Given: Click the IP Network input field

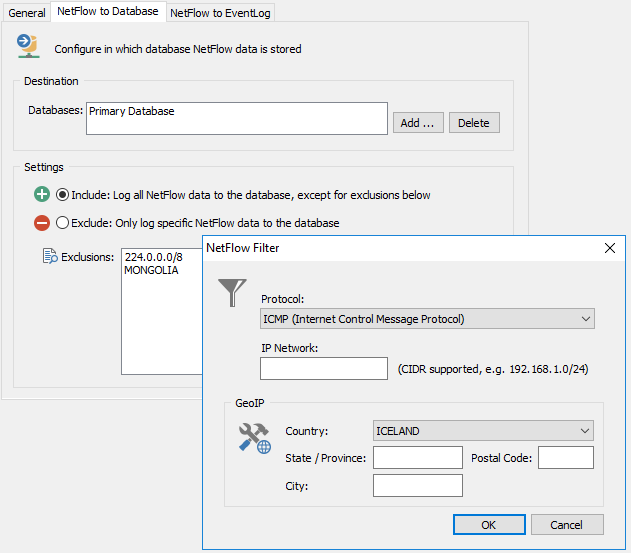Looking at the screenshot, I should click(324, 368).
